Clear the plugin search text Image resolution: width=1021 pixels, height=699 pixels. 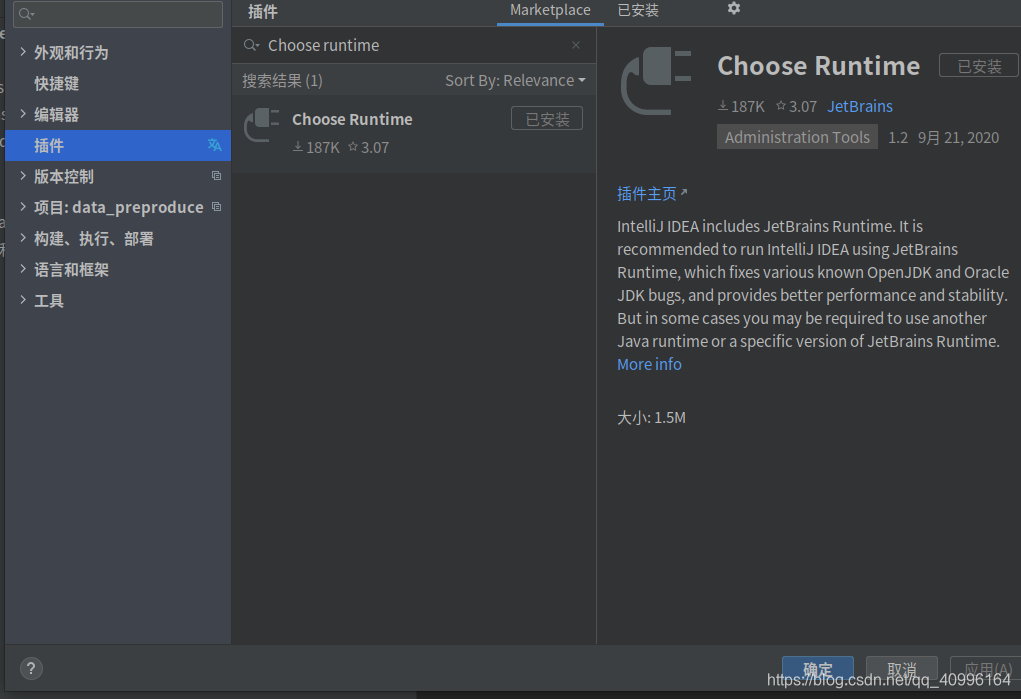576,45
